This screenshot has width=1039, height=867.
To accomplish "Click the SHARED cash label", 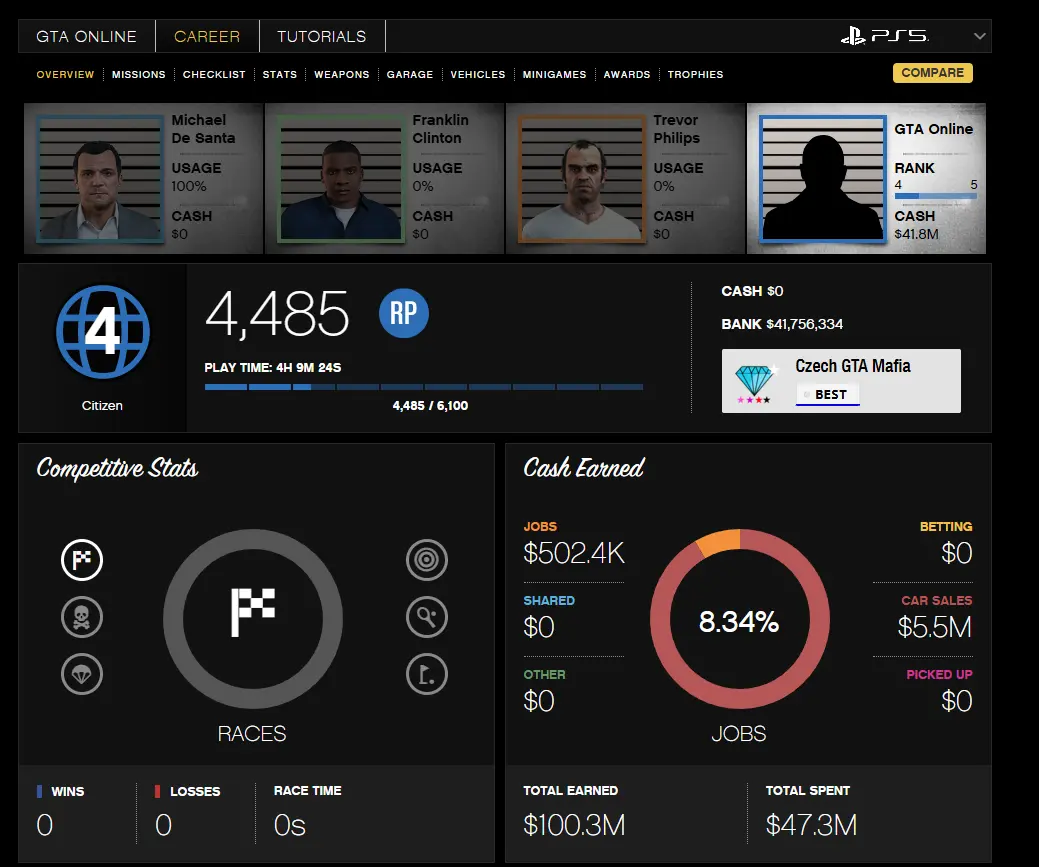I will click(x=549, y=601).
